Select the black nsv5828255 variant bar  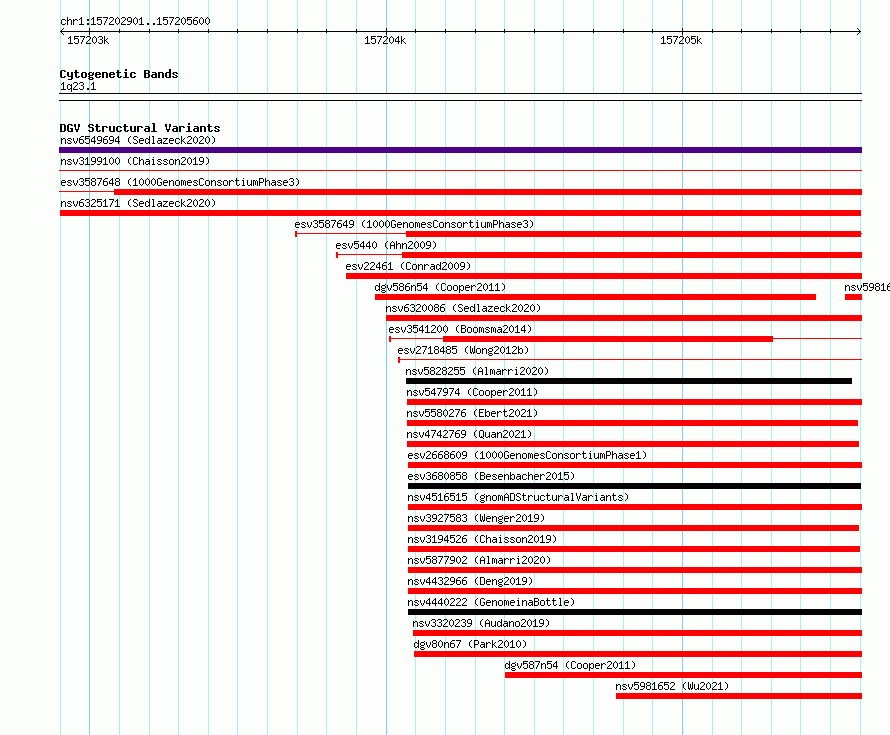pos(629,381)
